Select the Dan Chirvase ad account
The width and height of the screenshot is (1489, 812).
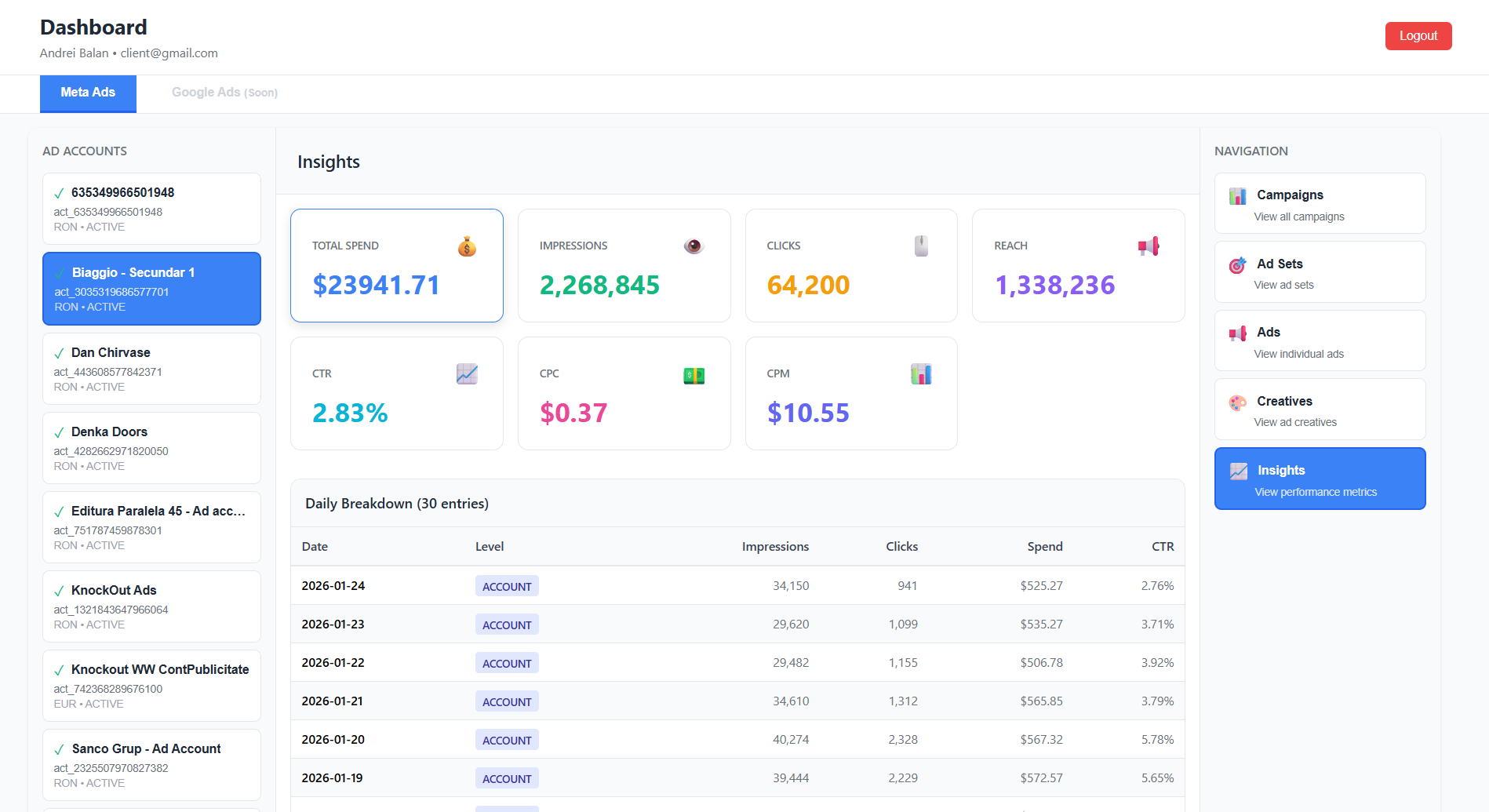click(151, 369)
